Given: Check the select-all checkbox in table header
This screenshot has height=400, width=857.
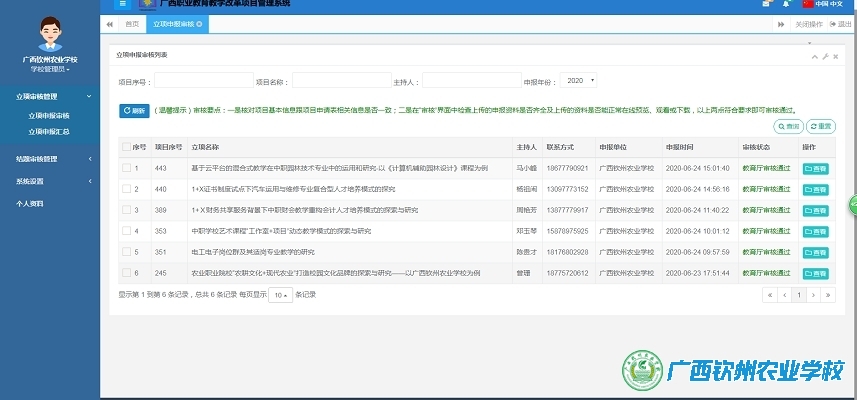Looking at the screenshot, I should pos(126,147).
